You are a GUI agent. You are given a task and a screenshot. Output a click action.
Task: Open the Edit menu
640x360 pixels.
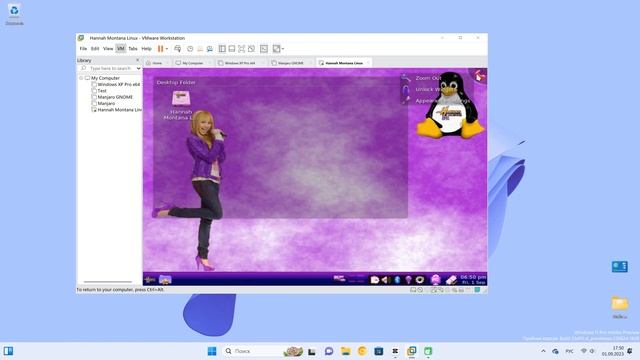95,49
